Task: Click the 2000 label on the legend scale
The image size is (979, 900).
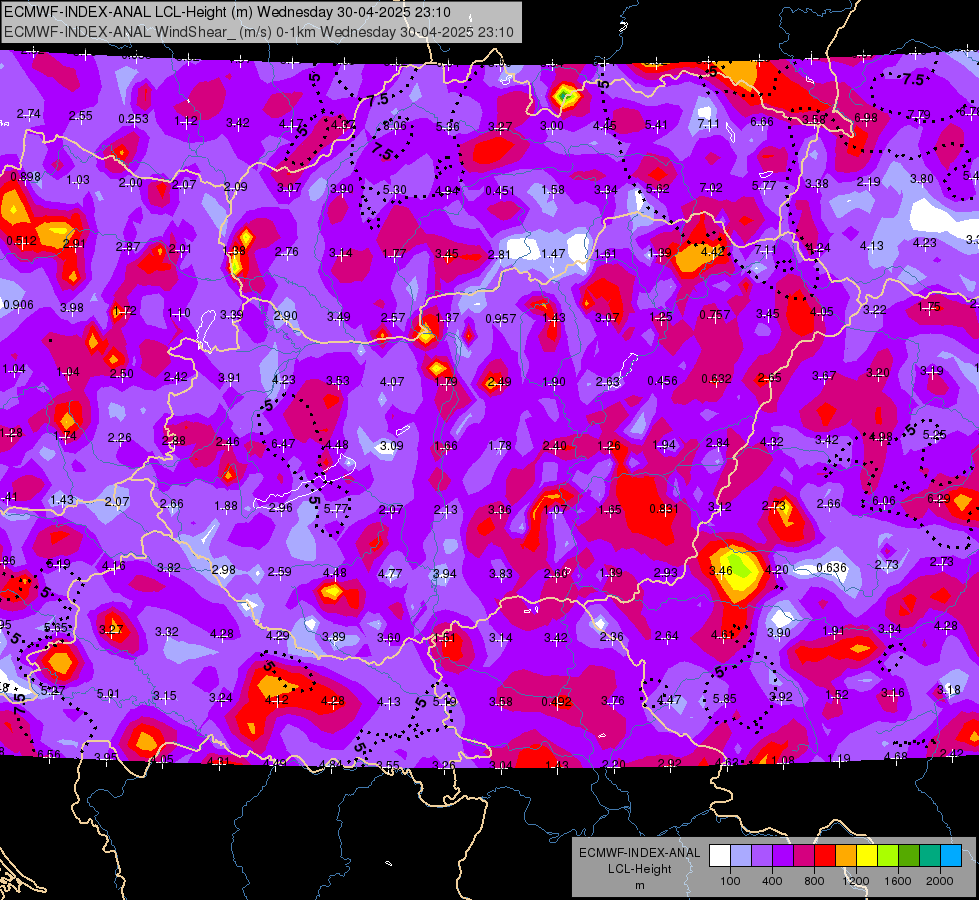Action: [940, 881]
